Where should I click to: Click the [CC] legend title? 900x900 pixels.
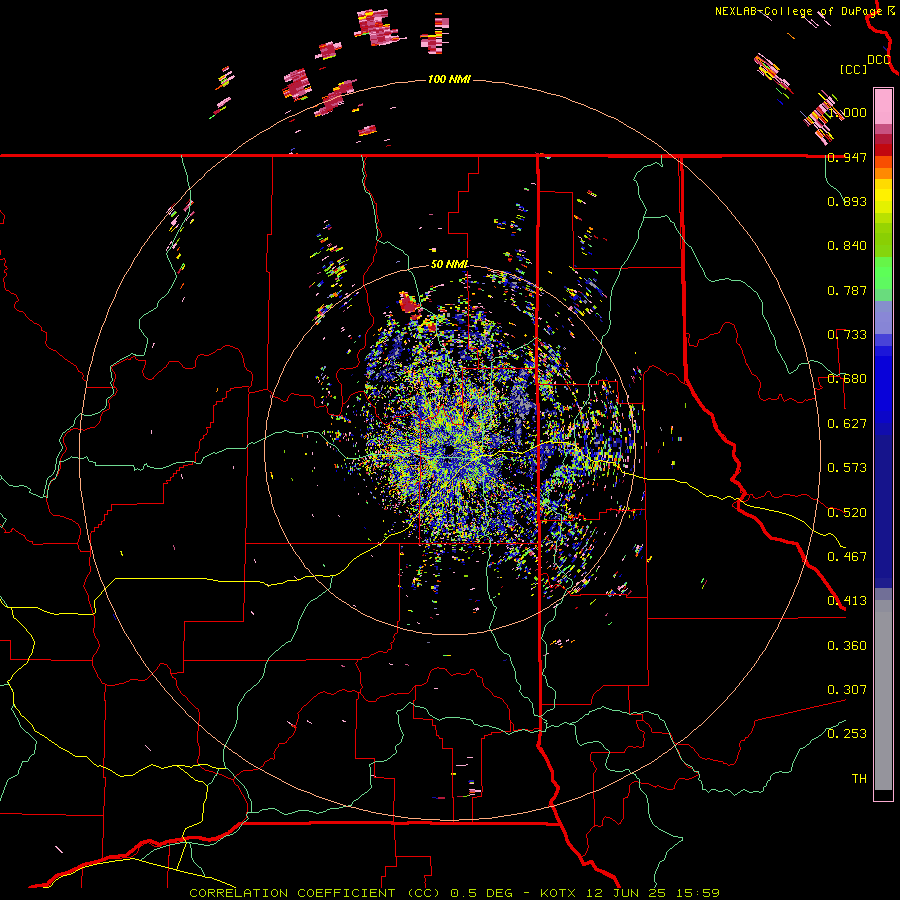tap(853, 69)
